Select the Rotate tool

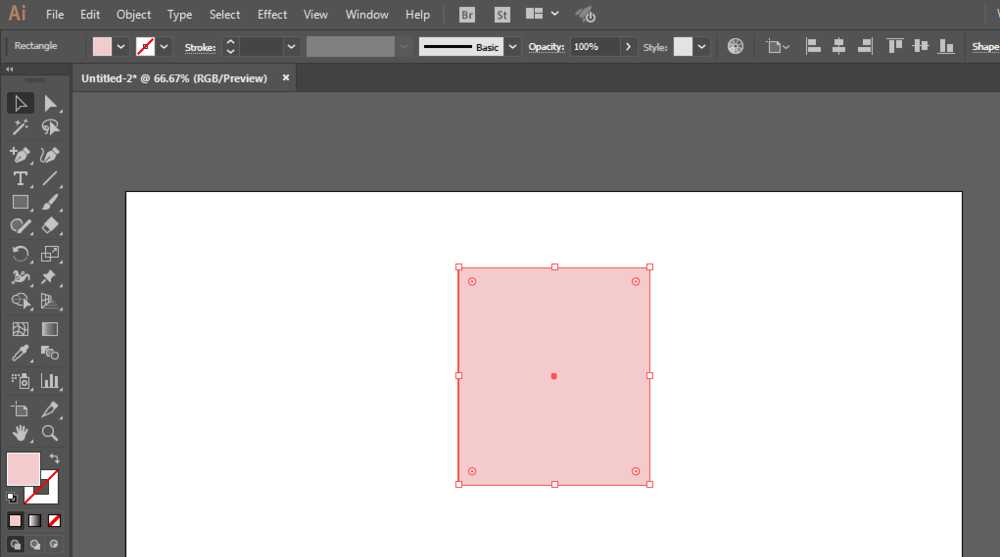(20, 254)
